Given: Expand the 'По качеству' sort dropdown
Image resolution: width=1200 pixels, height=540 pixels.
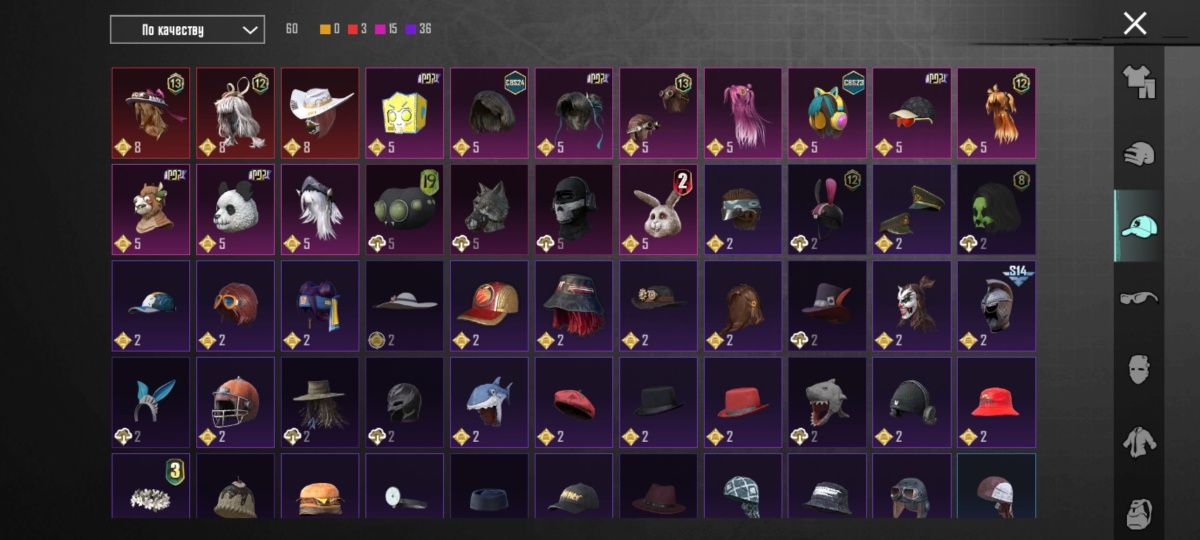Looking at the screenshot, I should (187, 30).
